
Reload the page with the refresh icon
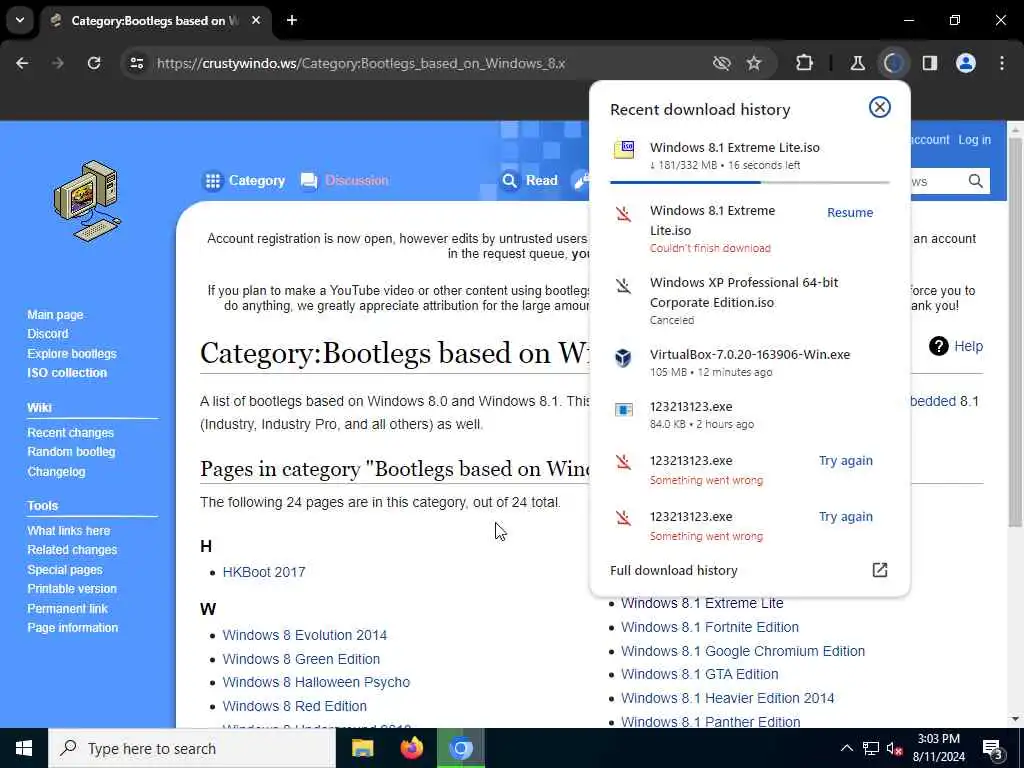pyautogui.click(x=94, y=63)
